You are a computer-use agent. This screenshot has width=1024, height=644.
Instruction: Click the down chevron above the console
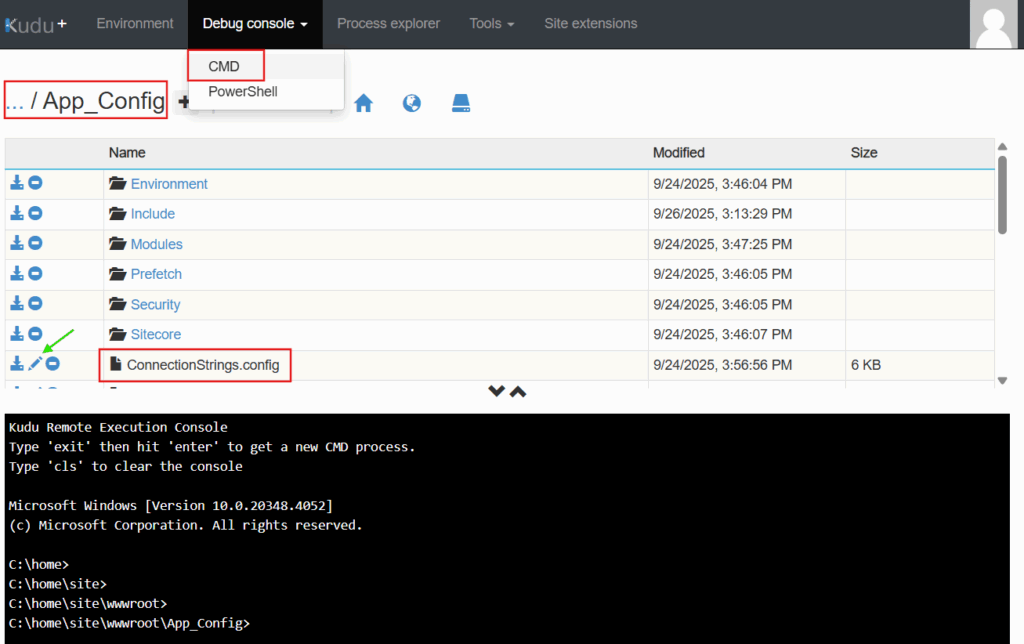tap(496, 391)
